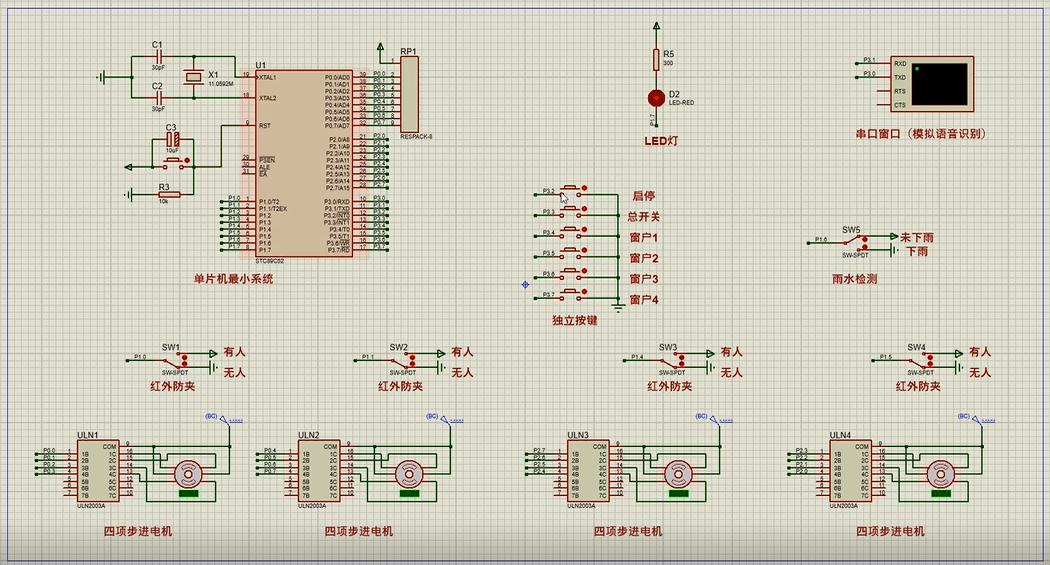Select the RESPACK-8 resistor pack RP1
This screenshot has width=1050, height=565.
pos(409,94)
